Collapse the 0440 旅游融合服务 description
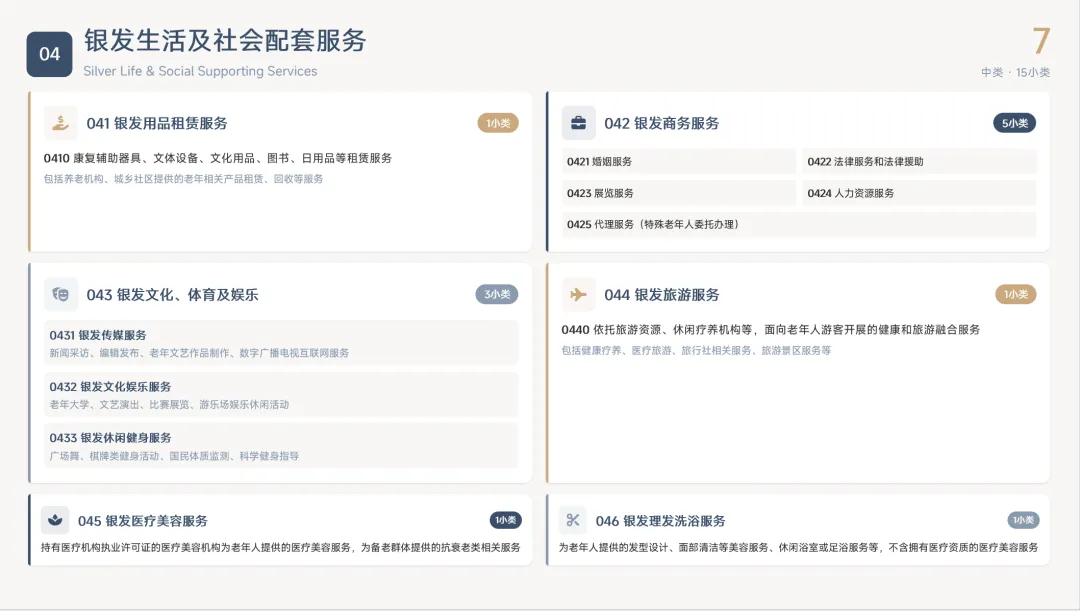This screenshot has width=1080, height=611. (x=770, y=330)
